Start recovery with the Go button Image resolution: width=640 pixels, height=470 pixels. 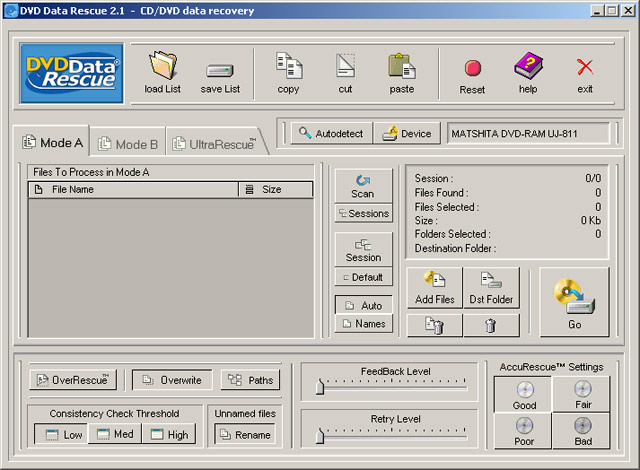click(x=574, y=301)
